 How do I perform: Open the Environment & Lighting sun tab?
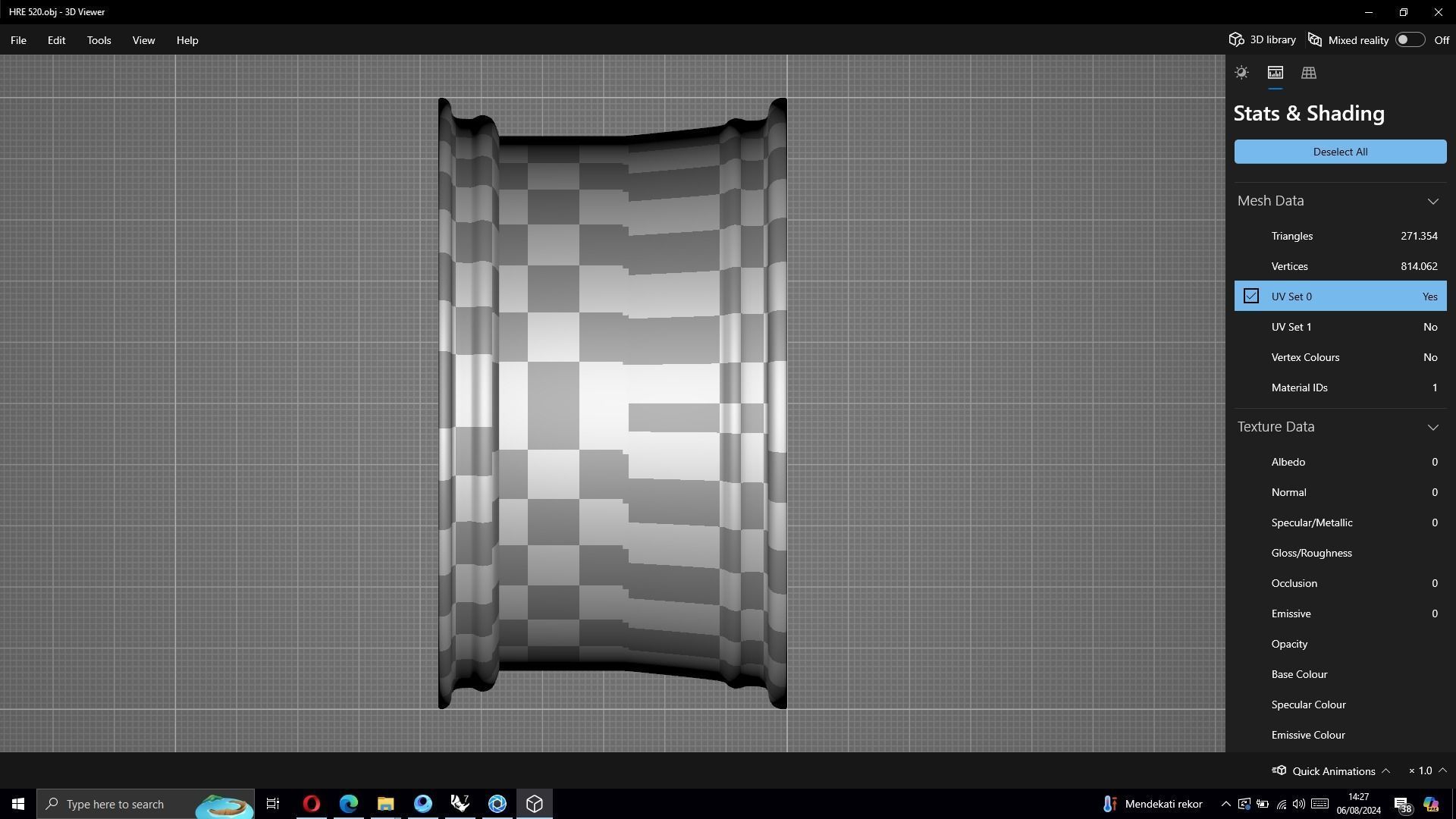click(x=1241, y=73)
